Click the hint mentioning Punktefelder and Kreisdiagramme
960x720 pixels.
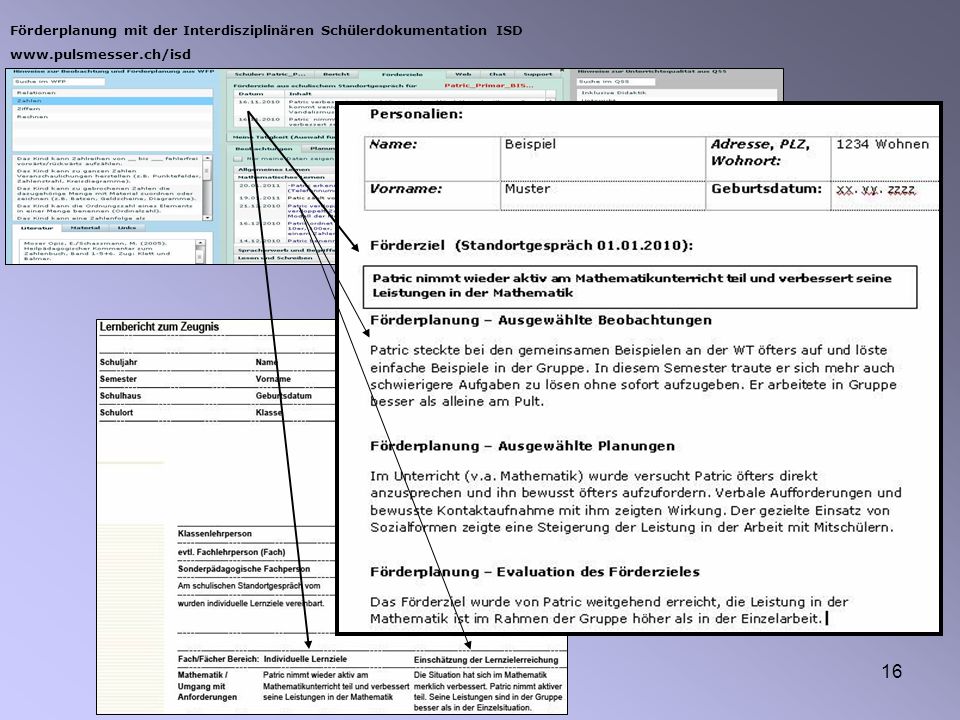(108, 176)
